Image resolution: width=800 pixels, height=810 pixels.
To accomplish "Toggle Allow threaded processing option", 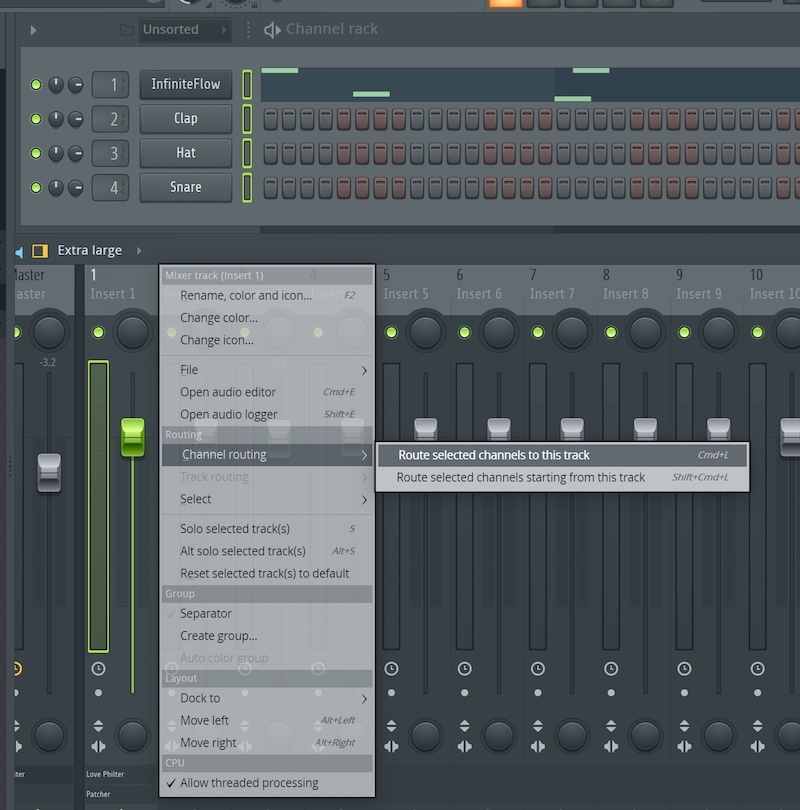I will point(249,783).
